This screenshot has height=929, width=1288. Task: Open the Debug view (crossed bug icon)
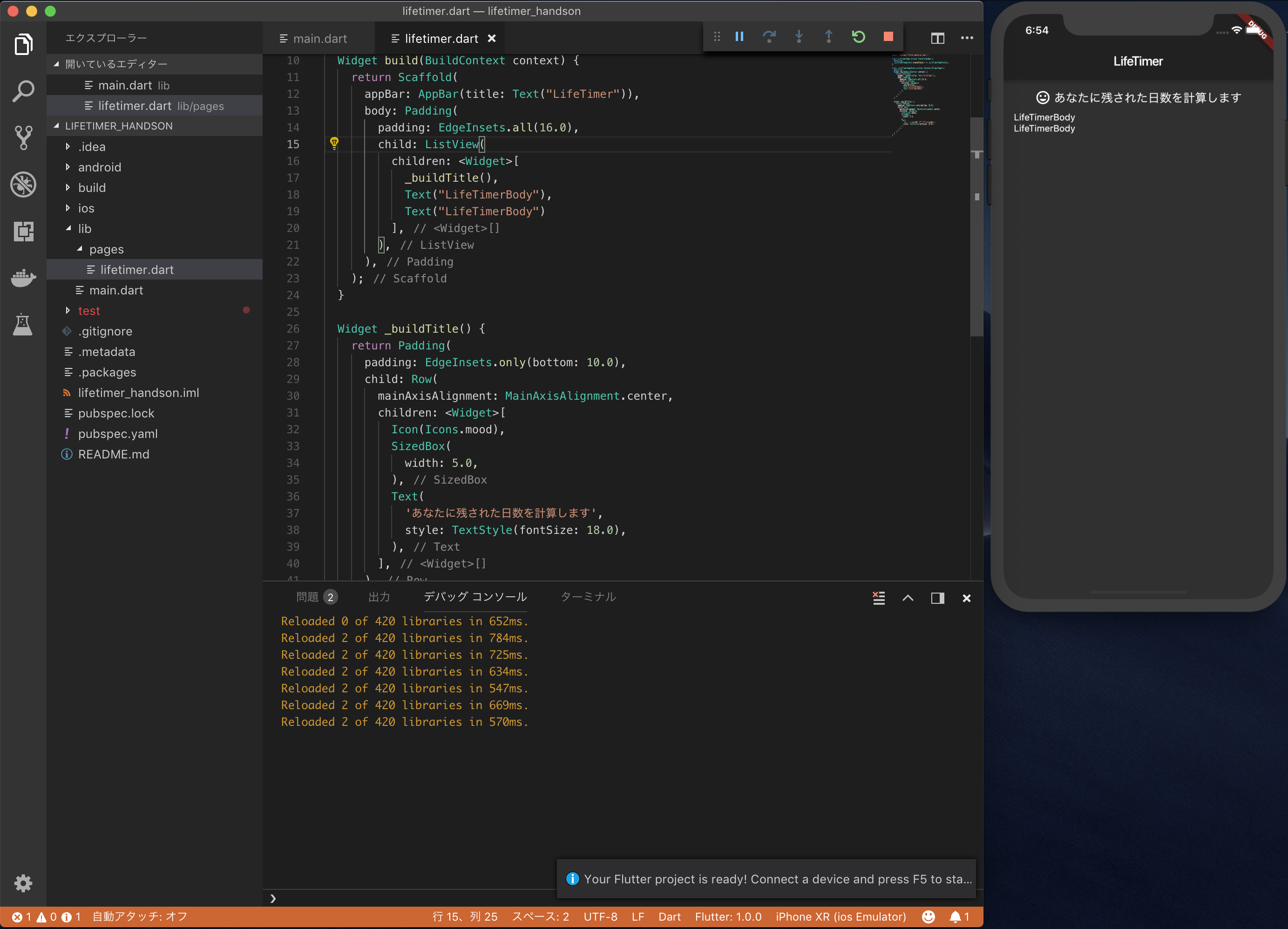23,184
